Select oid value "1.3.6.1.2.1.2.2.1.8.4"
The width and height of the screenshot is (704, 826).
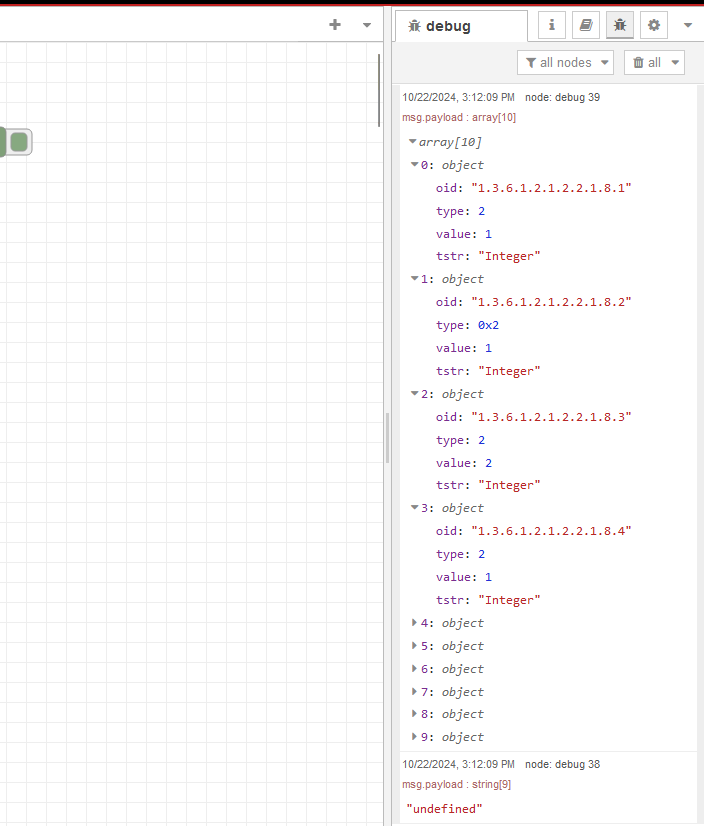tap(551, 531)
